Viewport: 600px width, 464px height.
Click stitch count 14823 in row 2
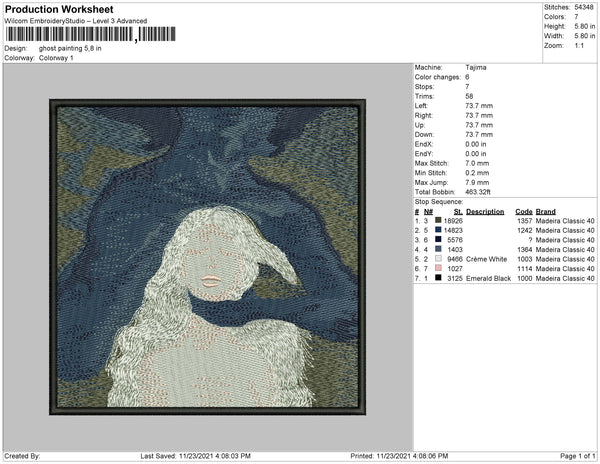pos(453,230)
